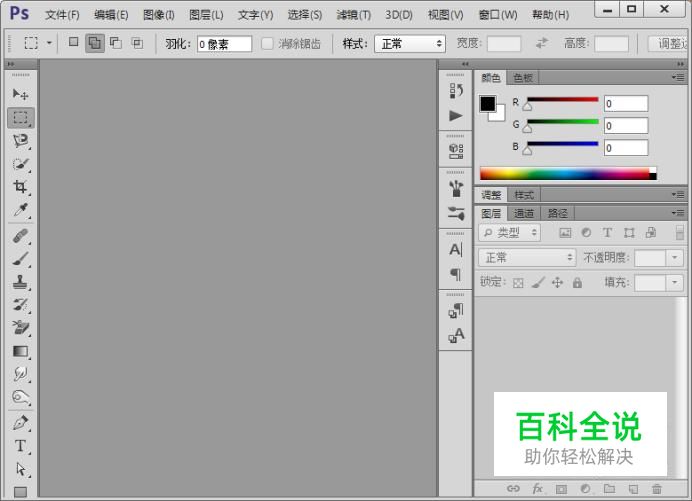The width and height of the screenshot is (692, 501).
Task: Choose Add to Selection mode button
Action: point(94,43)
